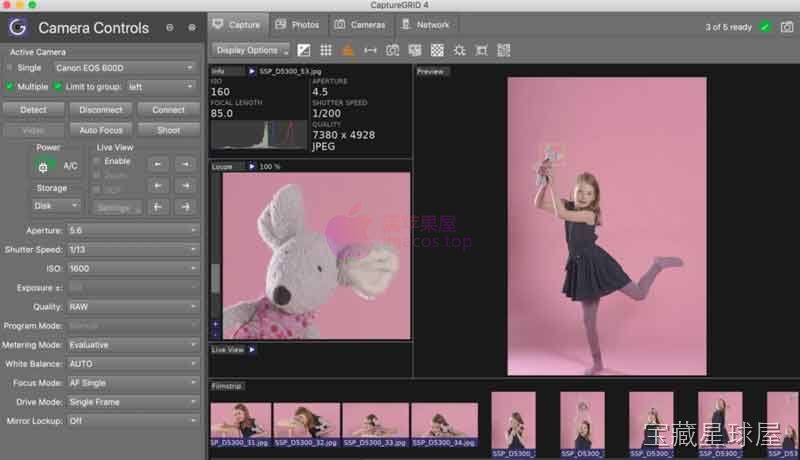Click the Filmstrip panel label

pos(227,386)
